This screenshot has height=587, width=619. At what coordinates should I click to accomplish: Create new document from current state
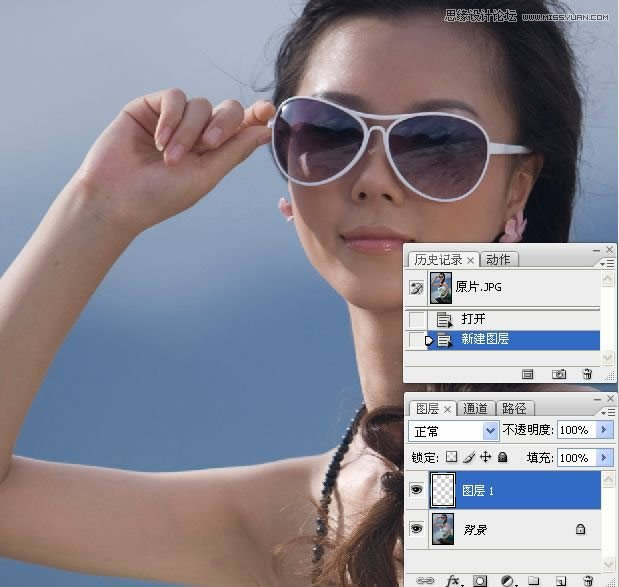[x=528, y=373]
